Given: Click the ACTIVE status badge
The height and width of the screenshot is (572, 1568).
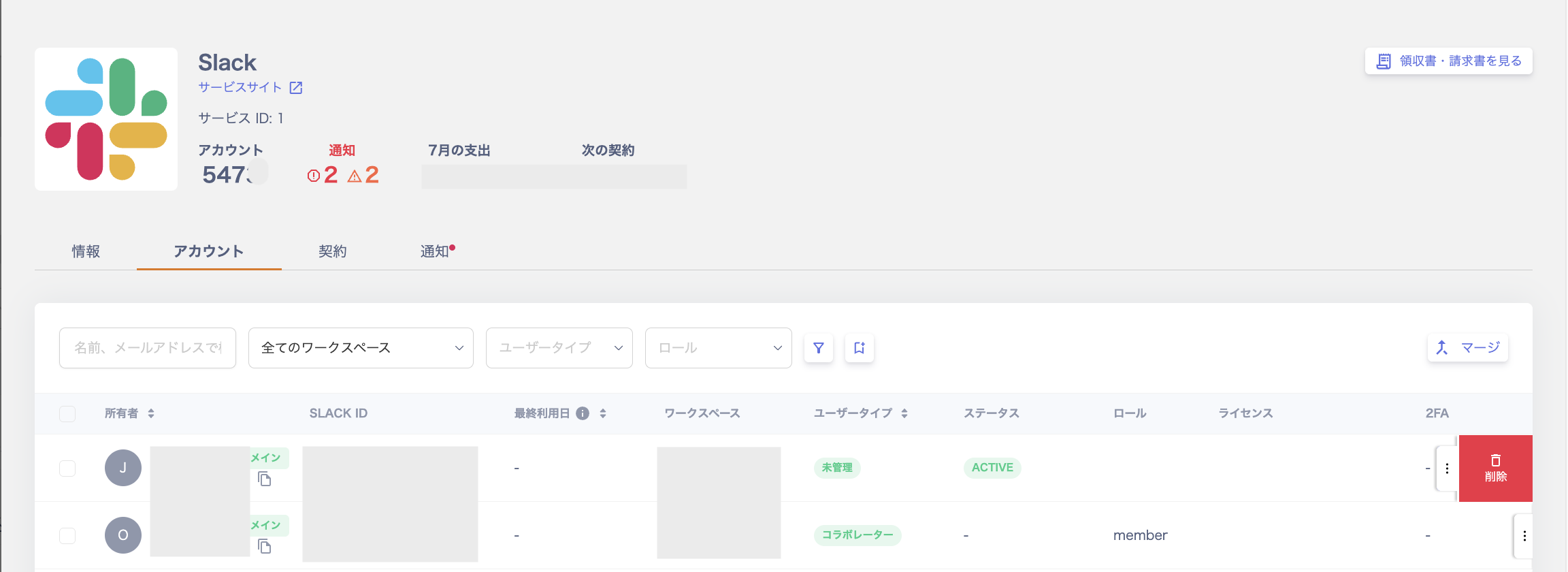Looking at the screenshot, I should tap(992, 468).
